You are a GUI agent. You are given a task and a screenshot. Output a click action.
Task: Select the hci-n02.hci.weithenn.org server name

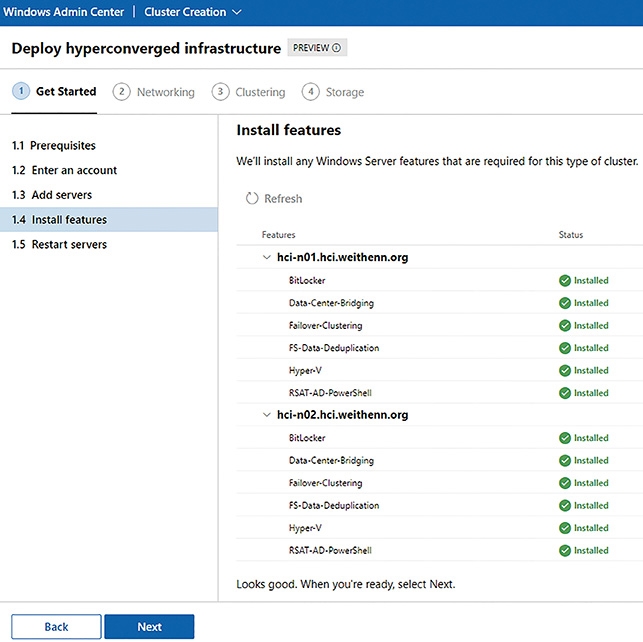[342, 415]
